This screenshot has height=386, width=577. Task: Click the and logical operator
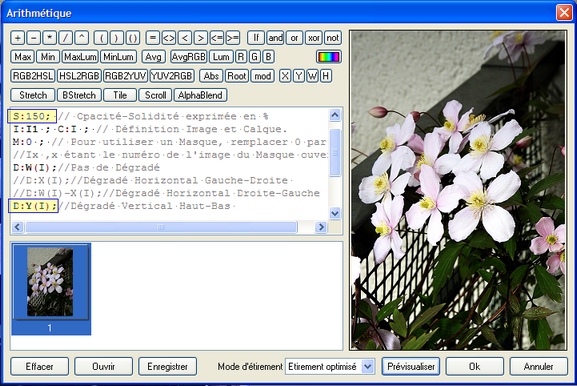point(275,38)
